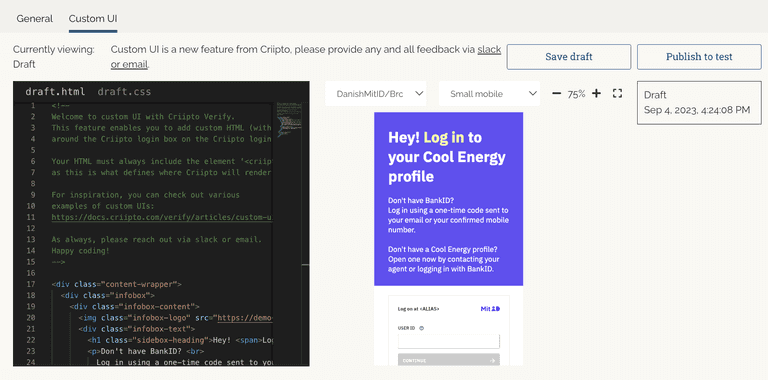The width and height of the screenshot is (768, 380).
Task: Open the DanishMitID/Brc provider dropdown
Action: tap(376, 94)
